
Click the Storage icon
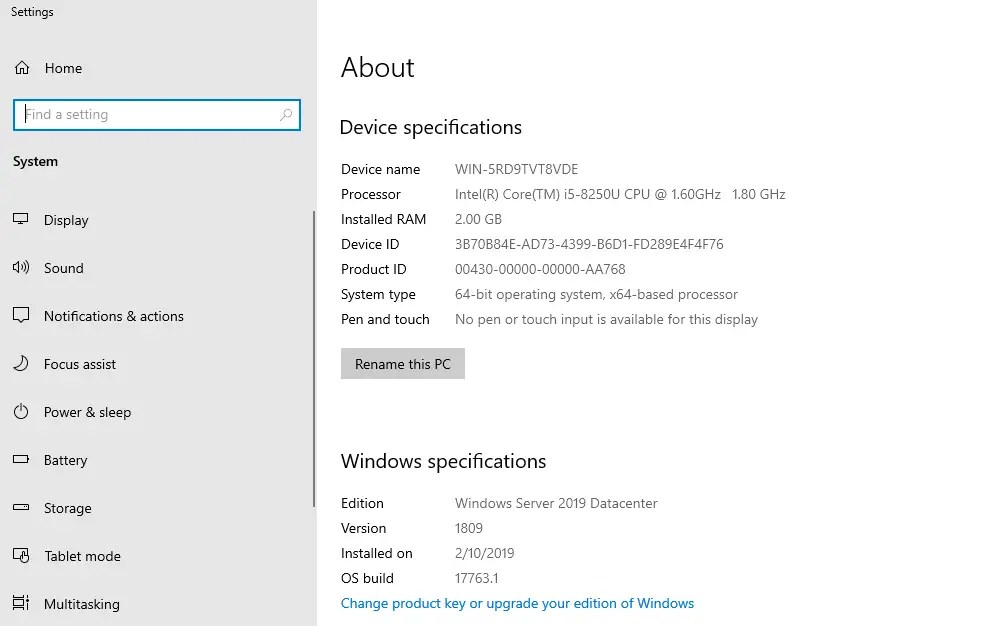coord(22,508)
